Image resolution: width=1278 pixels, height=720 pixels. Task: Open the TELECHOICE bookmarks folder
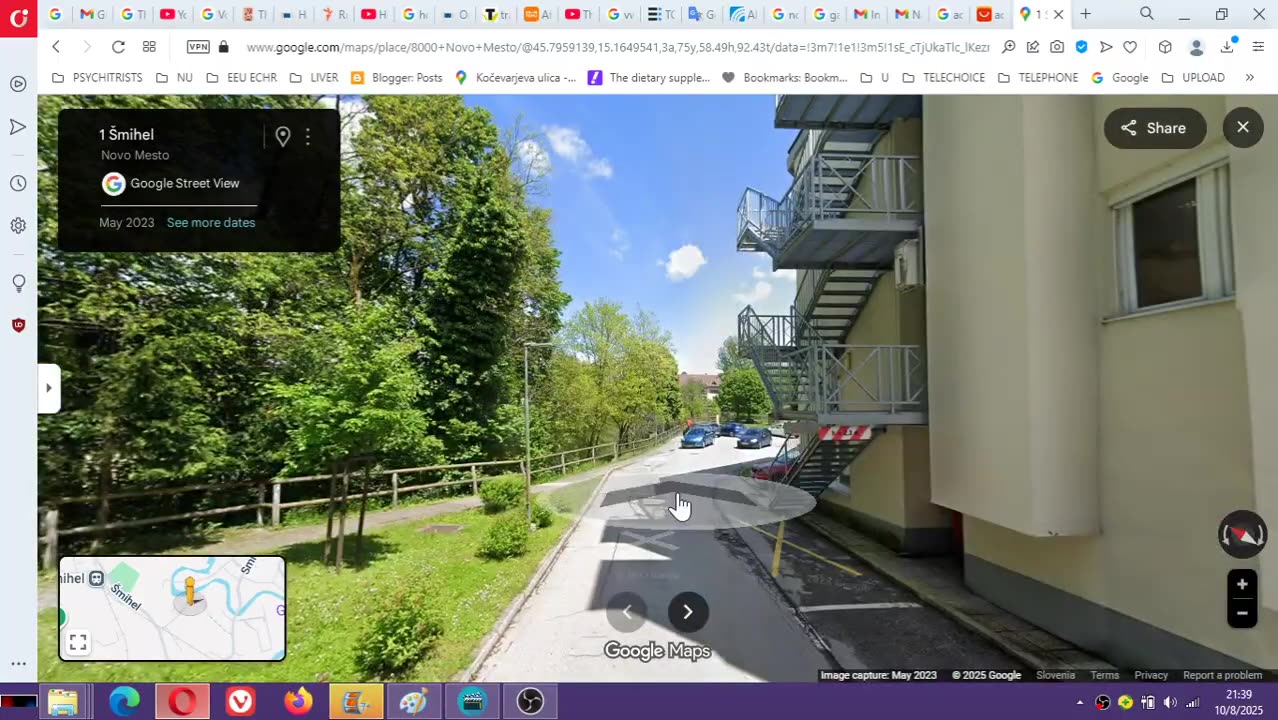(943, 77)
